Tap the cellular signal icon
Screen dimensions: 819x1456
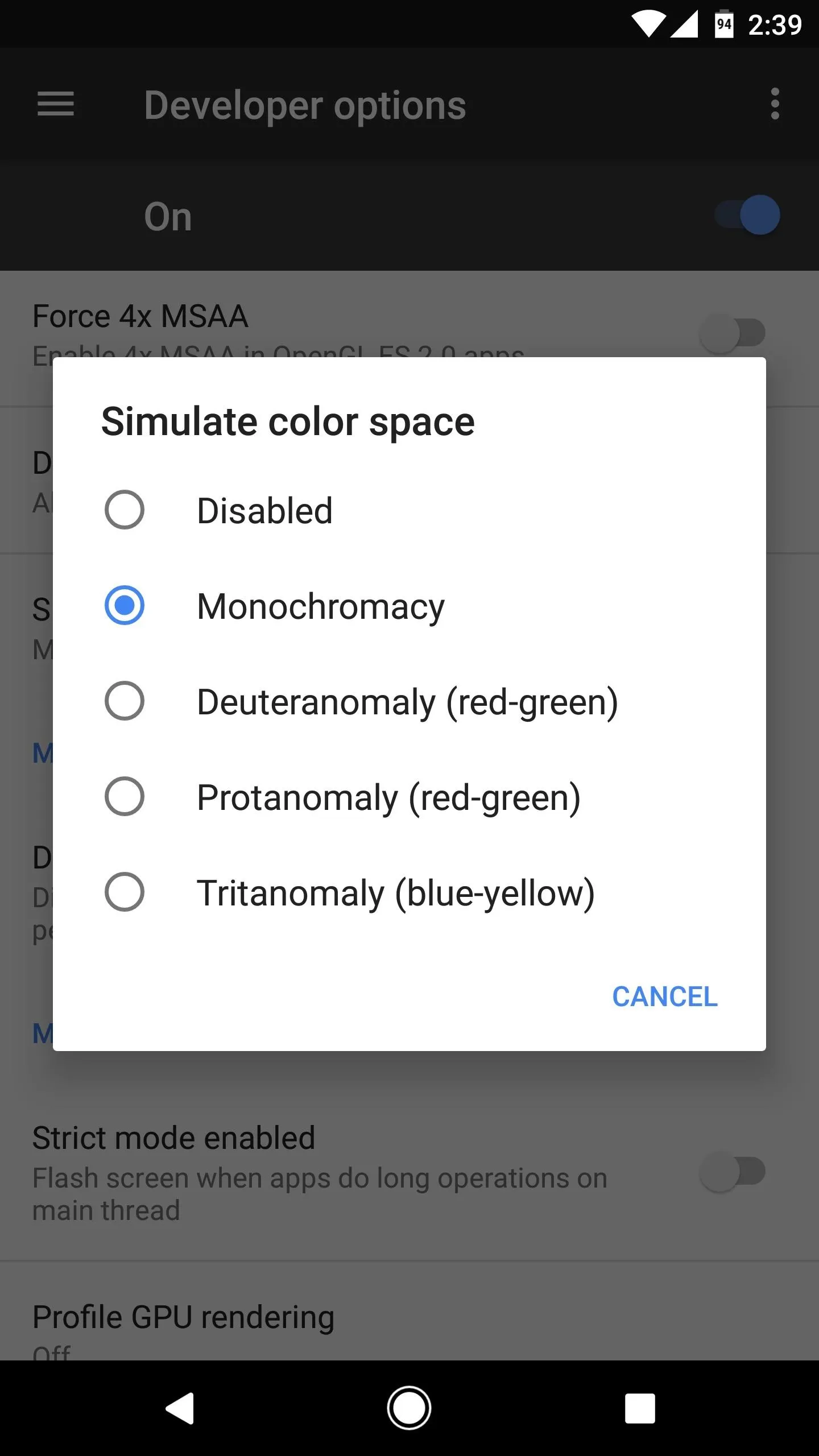[x=684, y=24]
